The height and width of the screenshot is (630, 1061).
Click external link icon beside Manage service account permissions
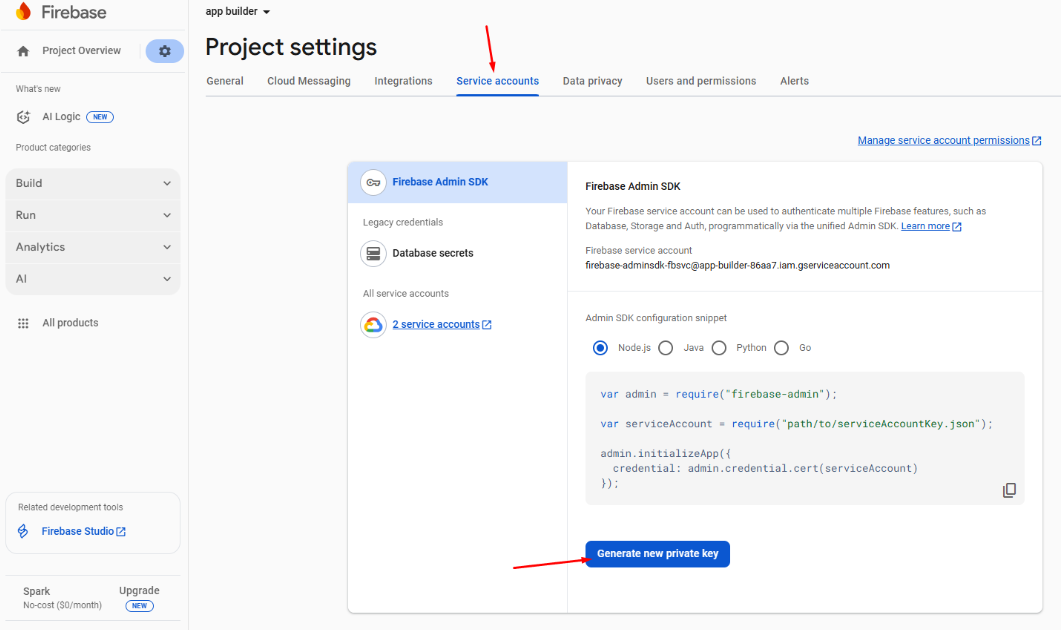(x=1036, y=141)
